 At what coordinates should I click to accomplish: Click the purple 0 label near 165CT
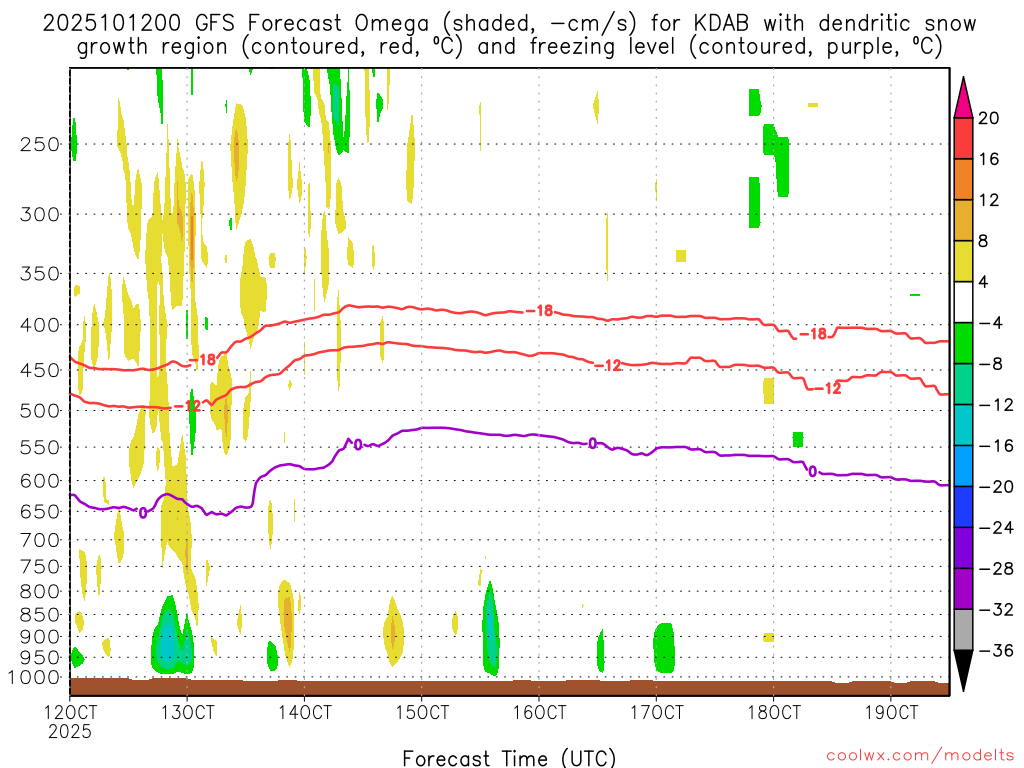pos(592,444)
